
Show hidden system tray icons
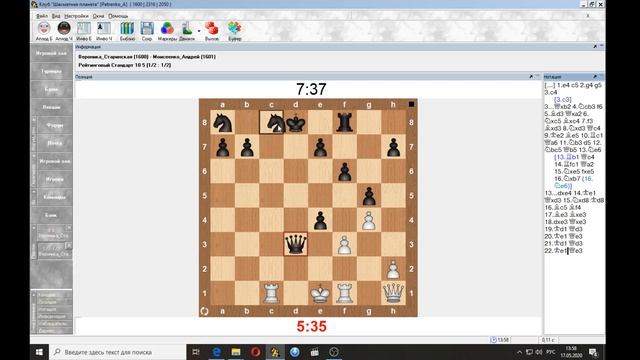[519, 352]
